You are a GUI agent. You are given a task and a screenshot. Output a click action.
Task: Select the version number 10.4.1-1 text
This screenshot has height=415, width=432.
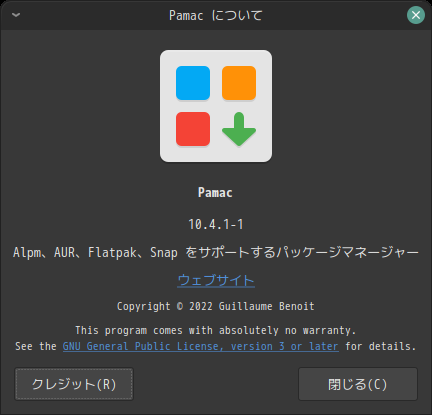click(x=216, y=224)
